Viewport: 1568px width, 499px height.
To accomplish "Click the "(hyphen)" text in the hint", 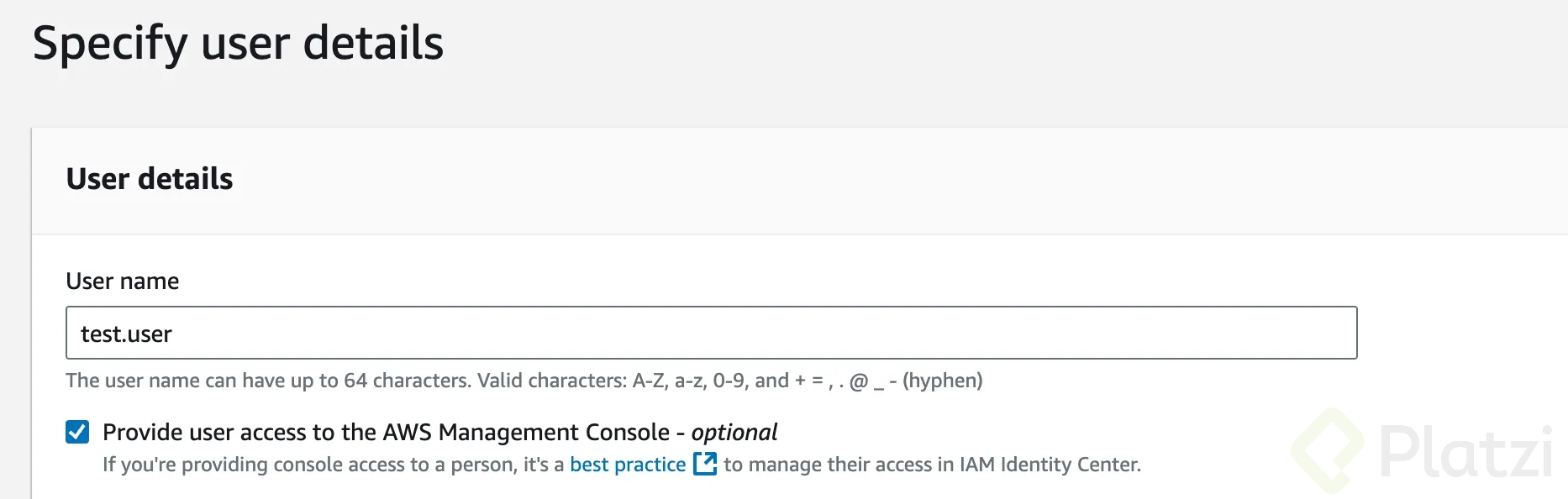I will [942, 381].
